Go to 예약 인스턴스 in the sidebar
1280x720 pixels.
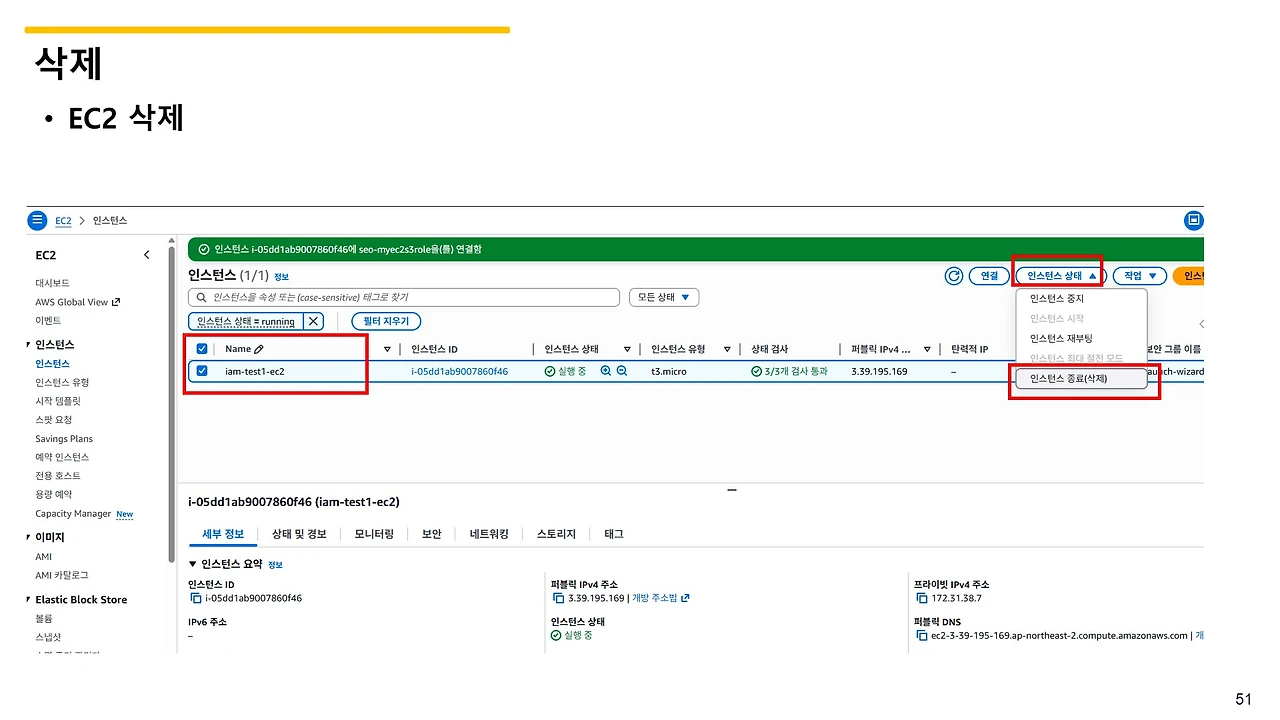pos(62,457)
